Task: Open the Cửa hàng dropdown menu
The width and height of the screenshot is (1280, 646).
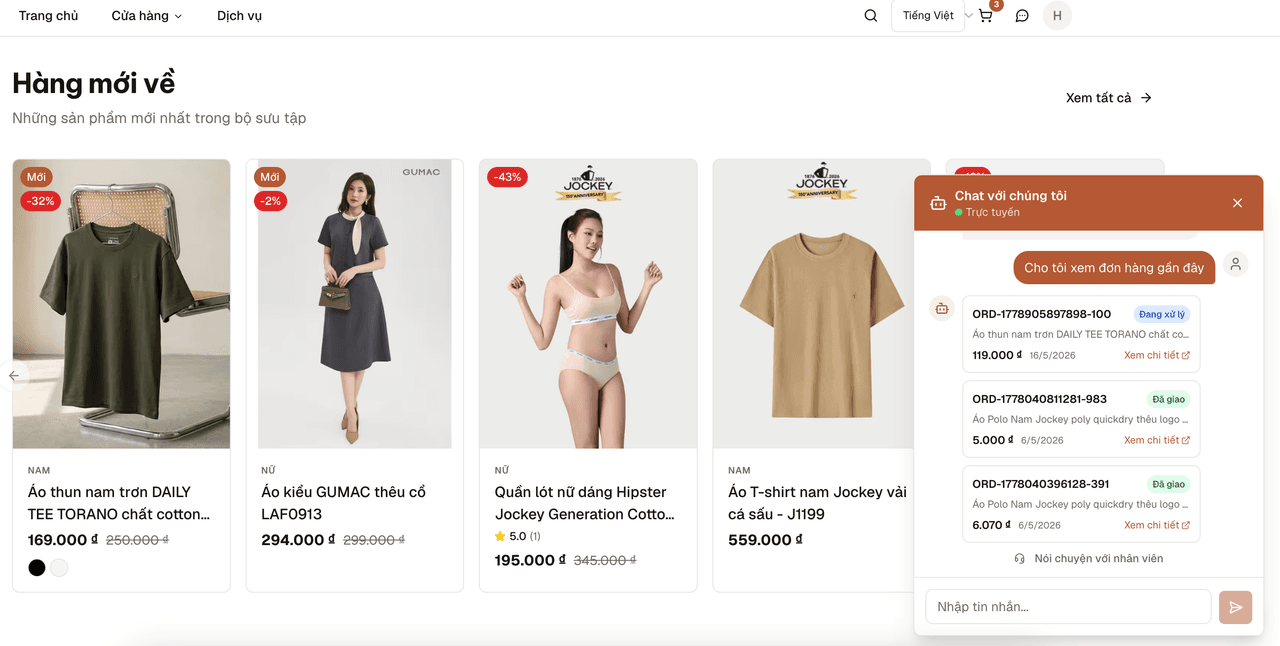Action: 147,16
